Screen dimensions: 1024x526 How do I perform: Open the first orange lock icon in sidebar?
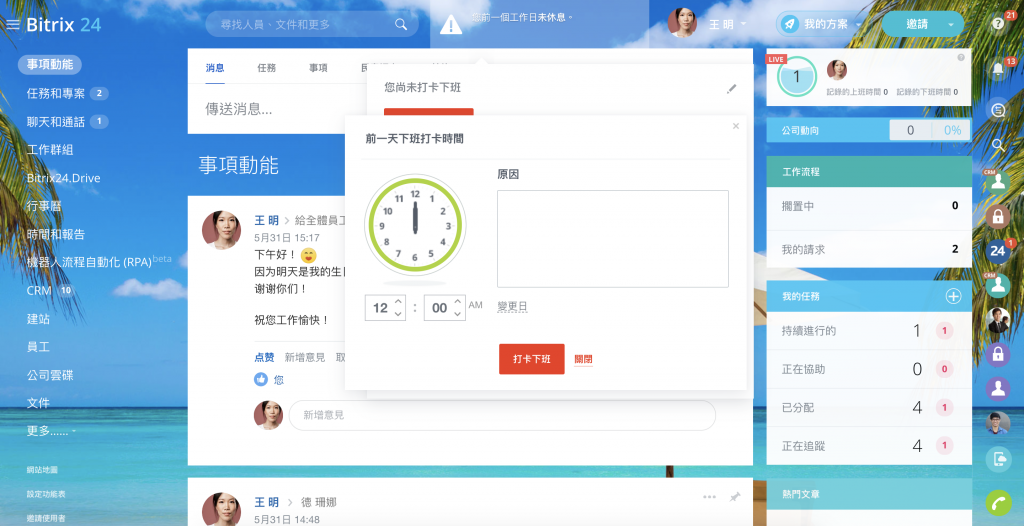click(x=998, y=216)
